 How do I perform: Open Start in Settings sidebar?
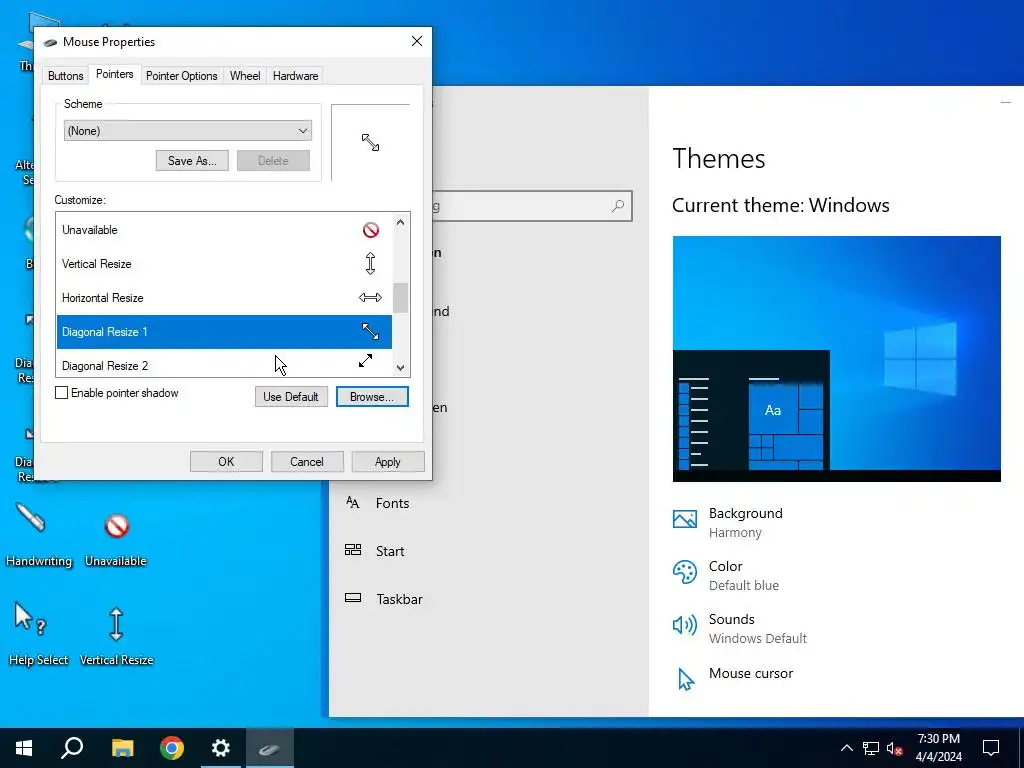390,551
